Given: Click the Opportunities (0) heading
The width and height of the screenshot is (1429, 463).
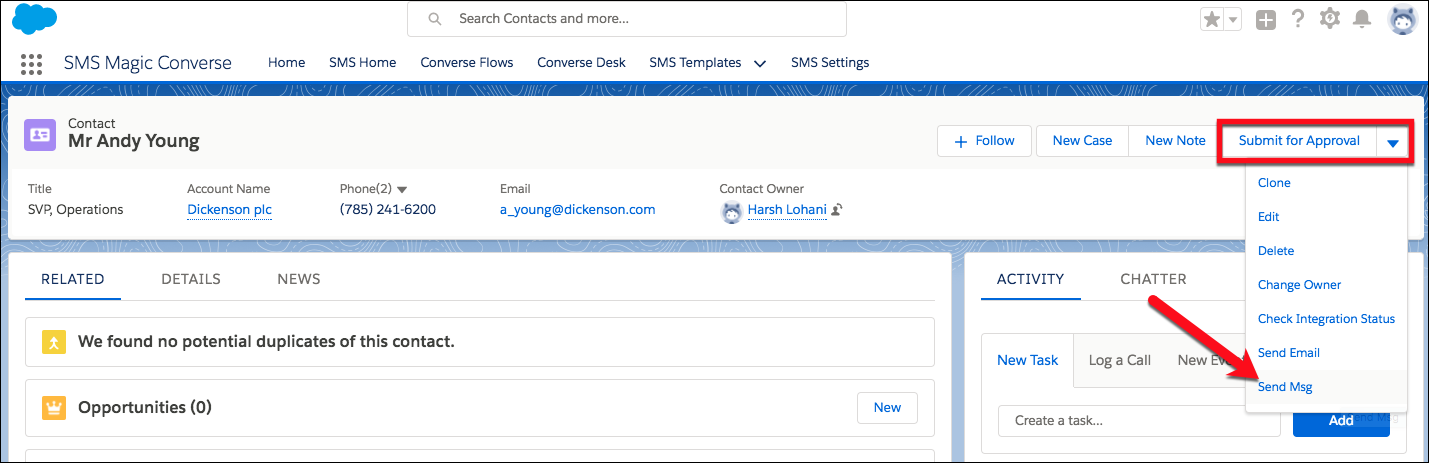Looking at the screenshot, I should coord(145,408).
